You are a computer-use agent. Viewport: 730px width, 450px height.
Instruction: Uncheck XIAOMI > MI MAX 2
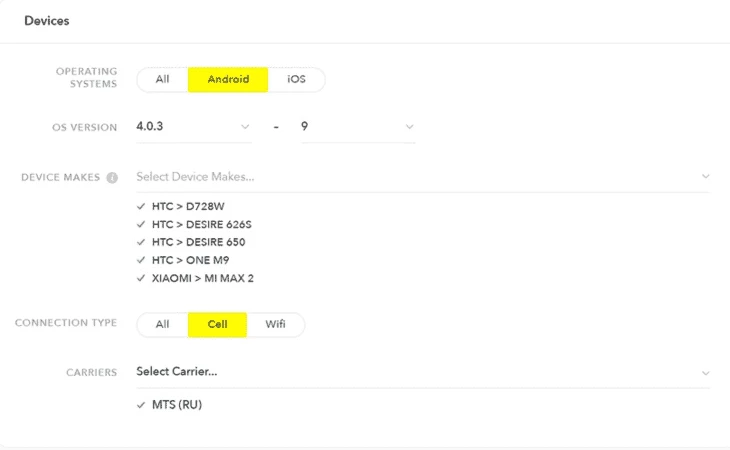pyautogui.click(x=141, y=278)
